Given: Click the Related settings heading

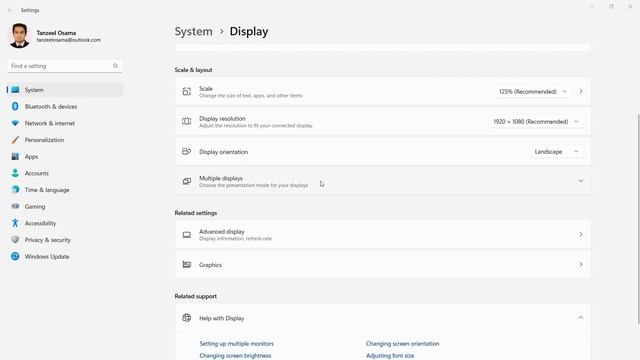Looking at the screenshot, I should (196, 213).
